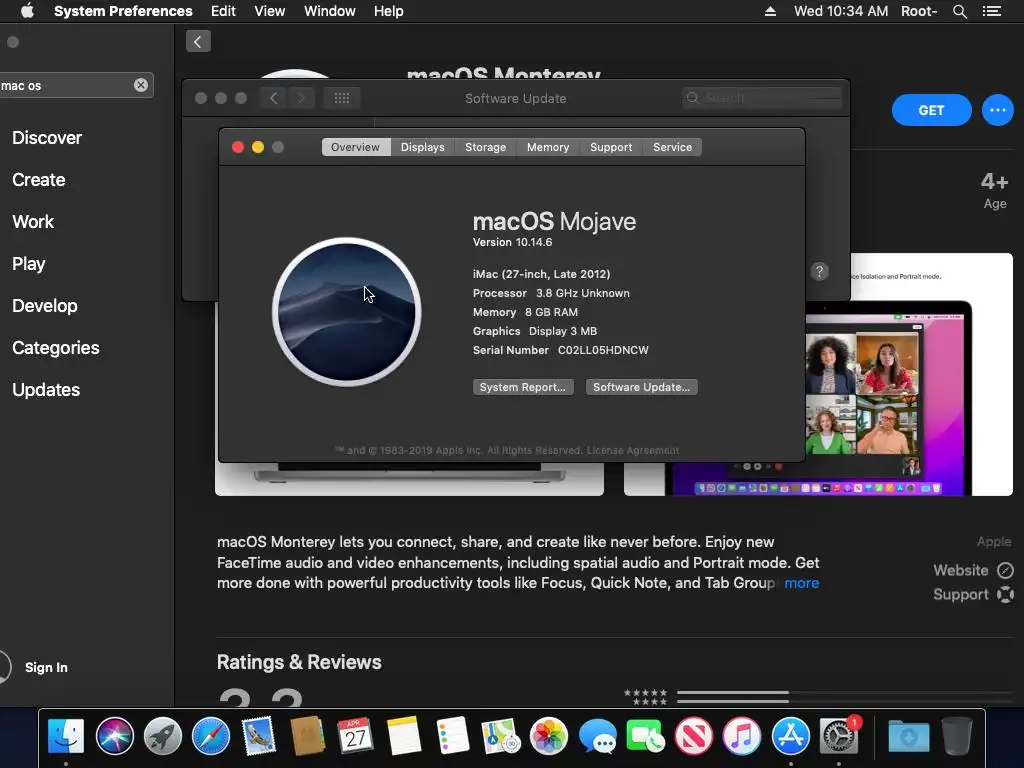Click forward arrow in Software Update window
The height and width of the screenshot is (768, 1024).
tap(301, 98)
